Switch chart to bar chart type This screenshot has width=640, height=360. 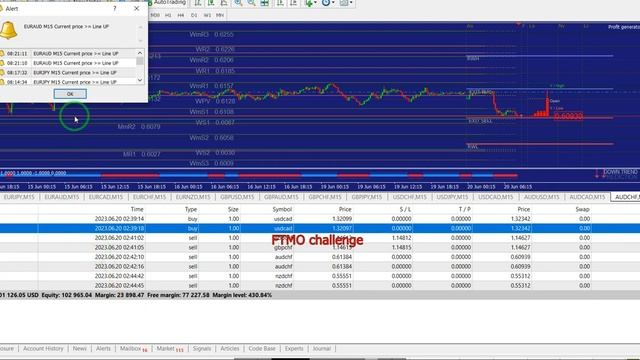click(x=198, y=2)
